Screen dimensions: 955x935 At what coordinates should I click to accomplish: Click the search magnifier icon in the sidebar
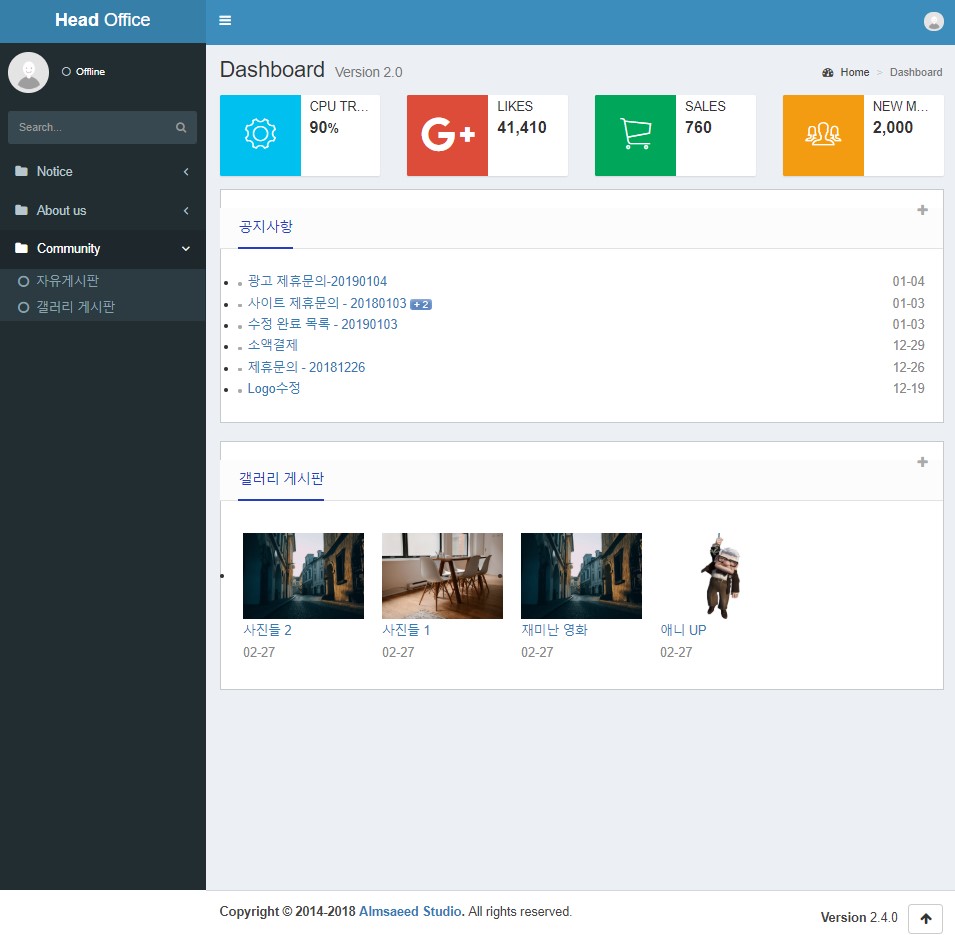[181, 128]
